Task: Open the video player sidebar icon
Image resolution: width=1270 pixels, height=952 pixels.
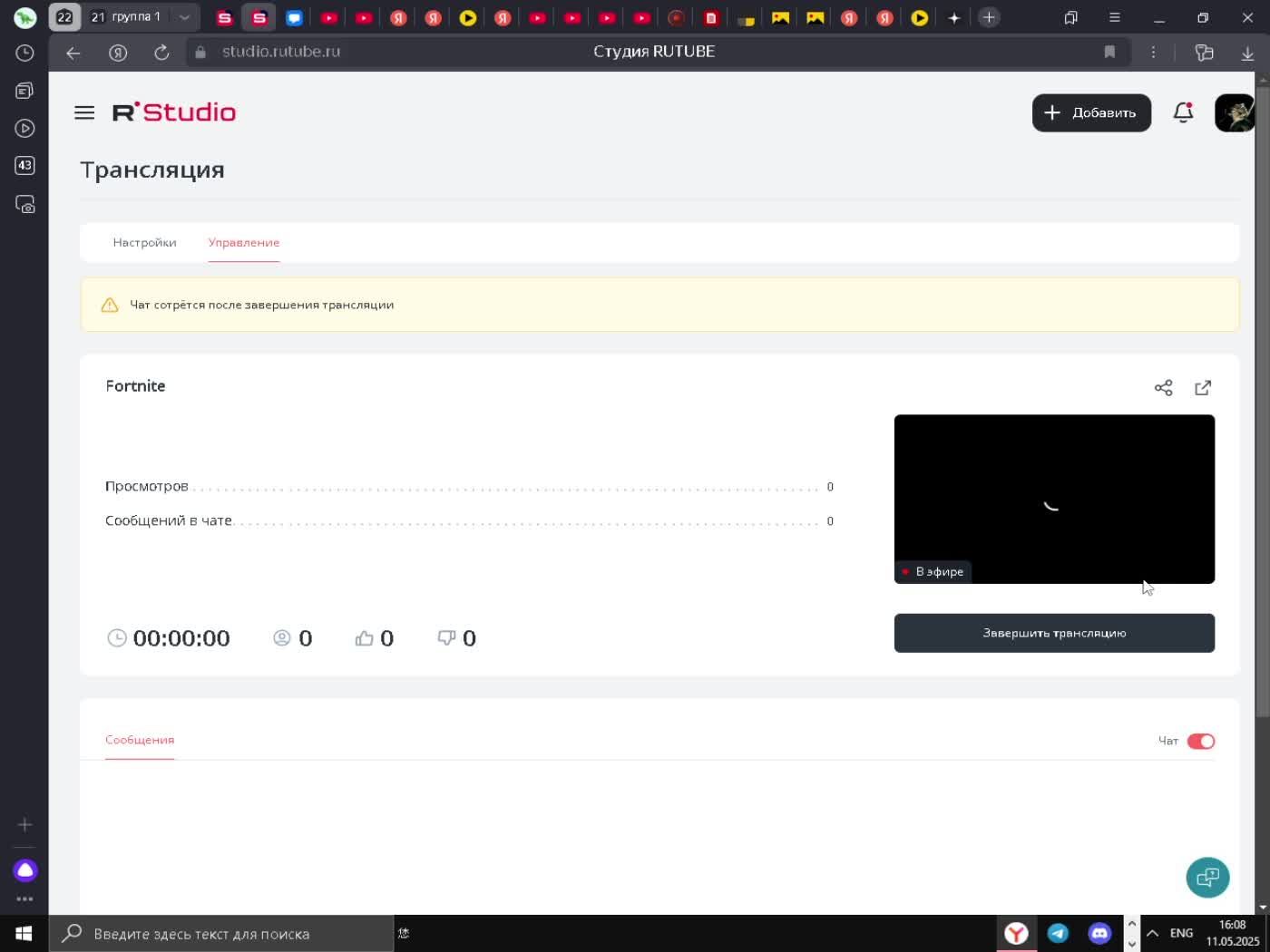Action: (24, 129)
